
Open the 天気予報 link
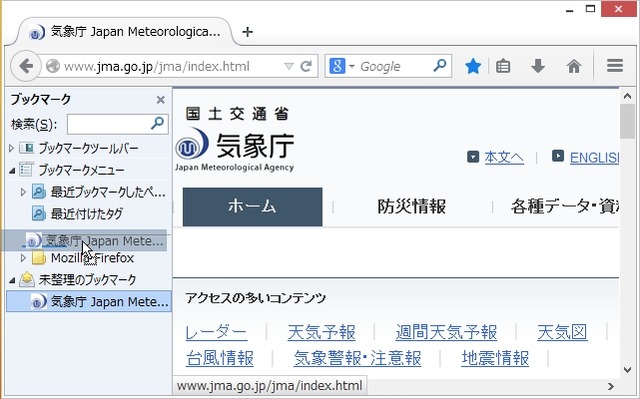(322, 332)
